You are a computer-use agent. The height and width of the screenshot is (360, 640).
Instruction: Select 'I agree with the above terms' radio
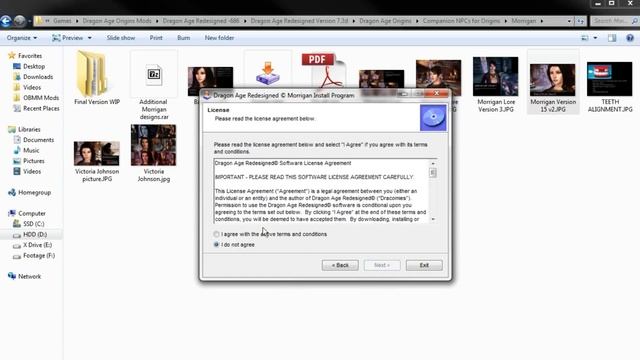point(216,234)
